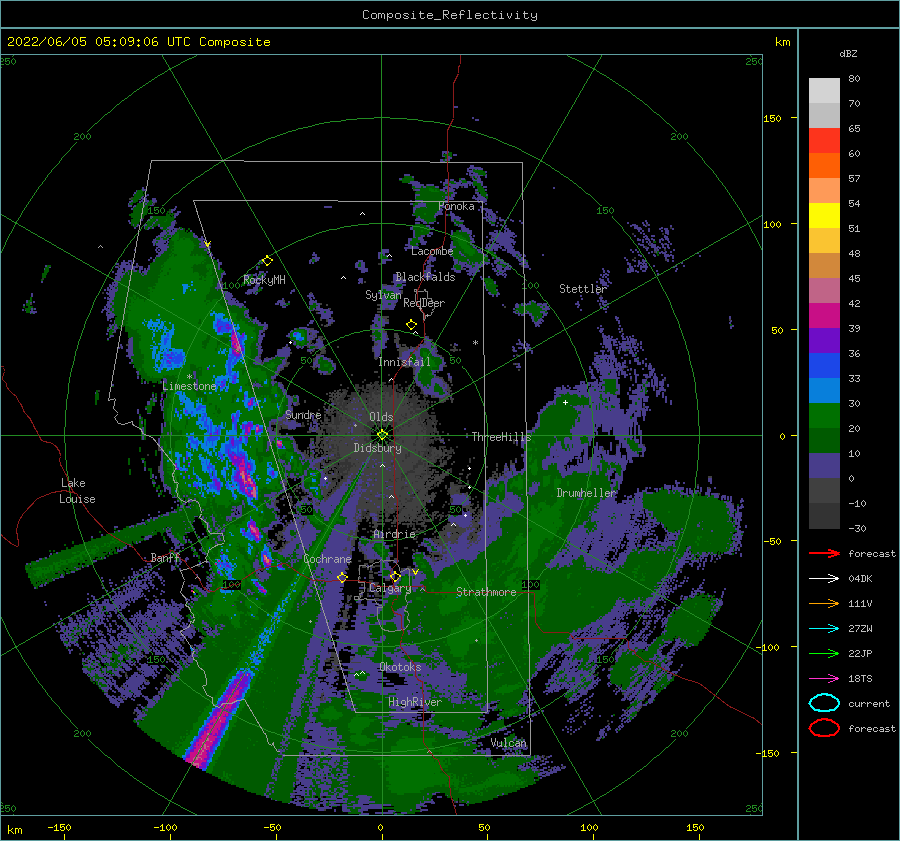This screenshot has height=841, width=900.
Task: Click the Limestone label on map
Action: [189, 386]
